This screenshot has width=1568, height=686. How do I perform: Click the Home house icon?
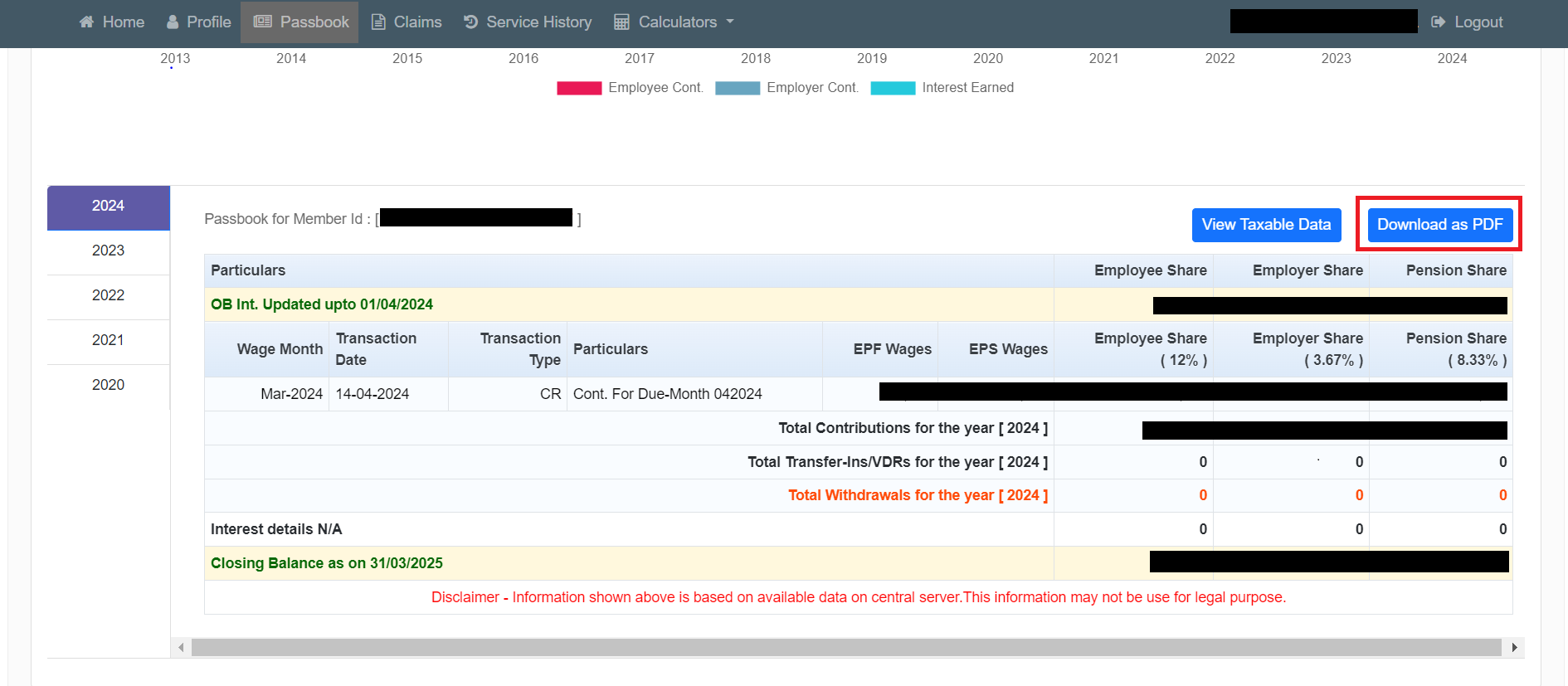(x=86, y=22)
